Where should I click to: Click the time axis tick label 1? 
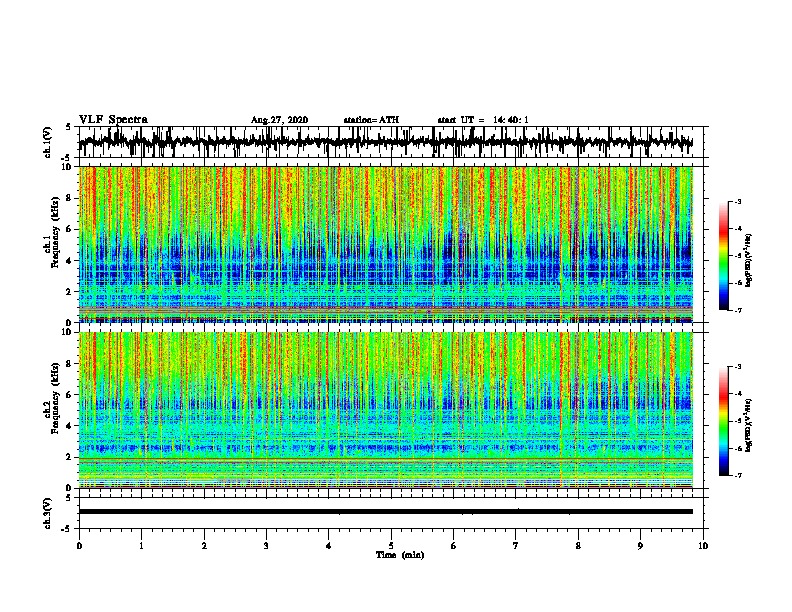pyautogui.click(x=141, y=546)
